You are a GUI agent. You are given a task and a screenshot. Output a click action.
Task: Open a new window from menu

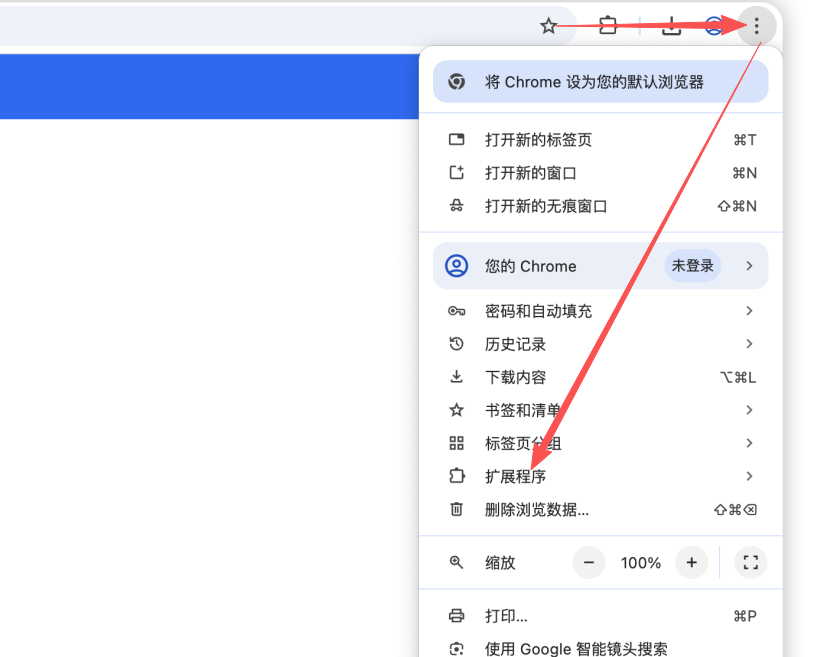(x=601, y=173)
